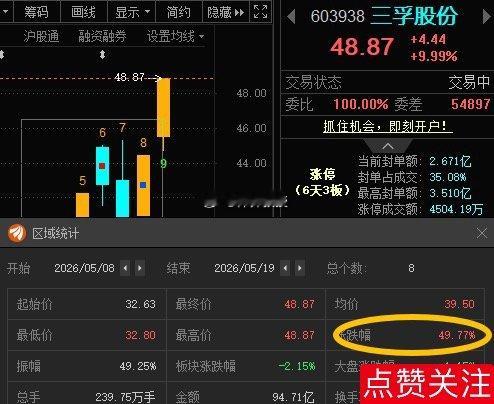Image resolution: width=494 pixels, height=404 pixels.
Task: Go to previous stock arrow
Action: tap(291, 16)
